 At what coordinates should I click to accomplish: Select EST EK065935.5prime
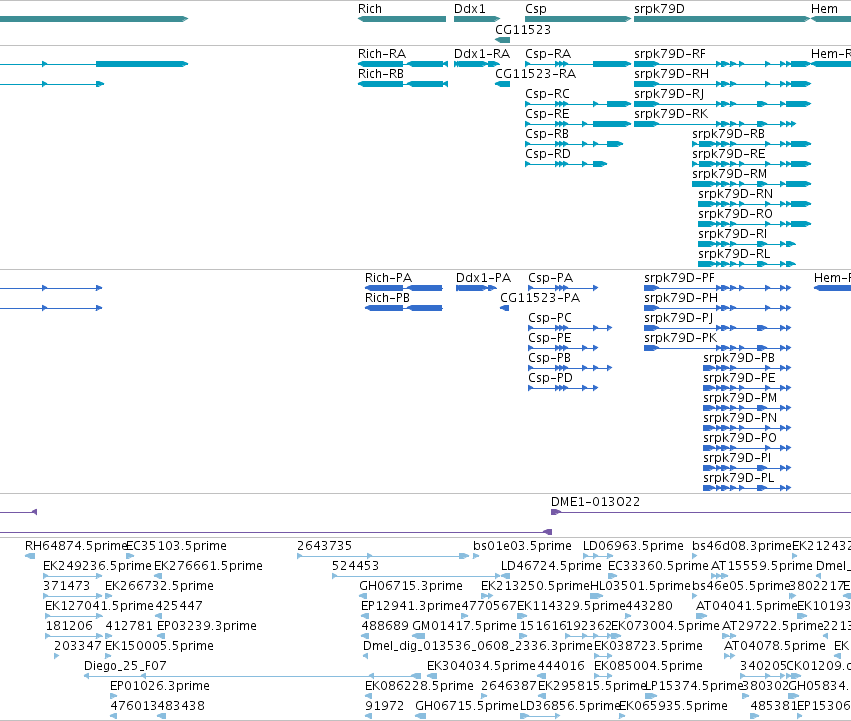tap(673, 706)
